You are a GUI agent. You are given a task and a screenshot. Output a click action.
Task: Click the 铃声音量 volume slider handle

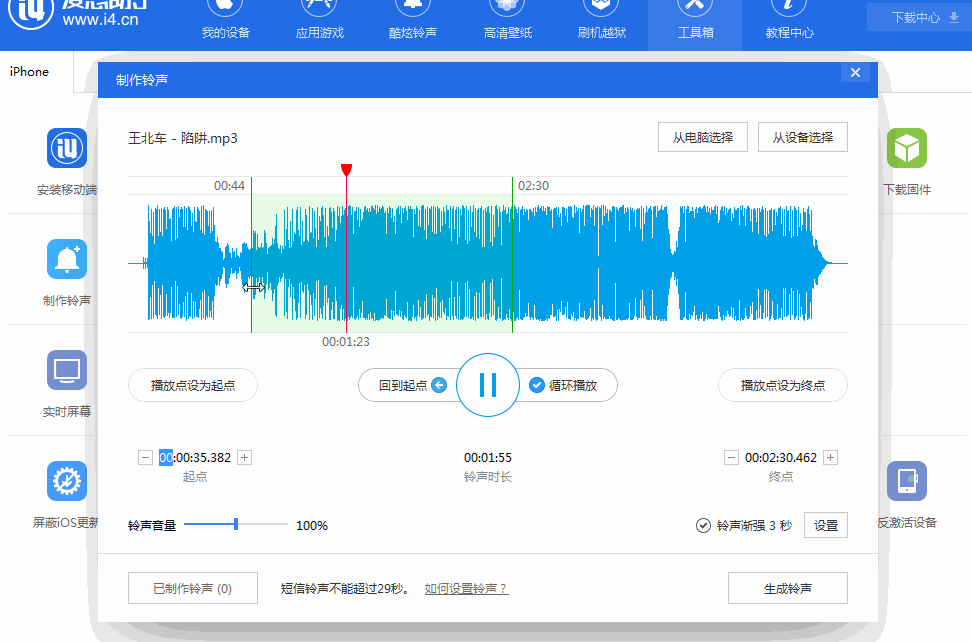[x=236, y=524]
